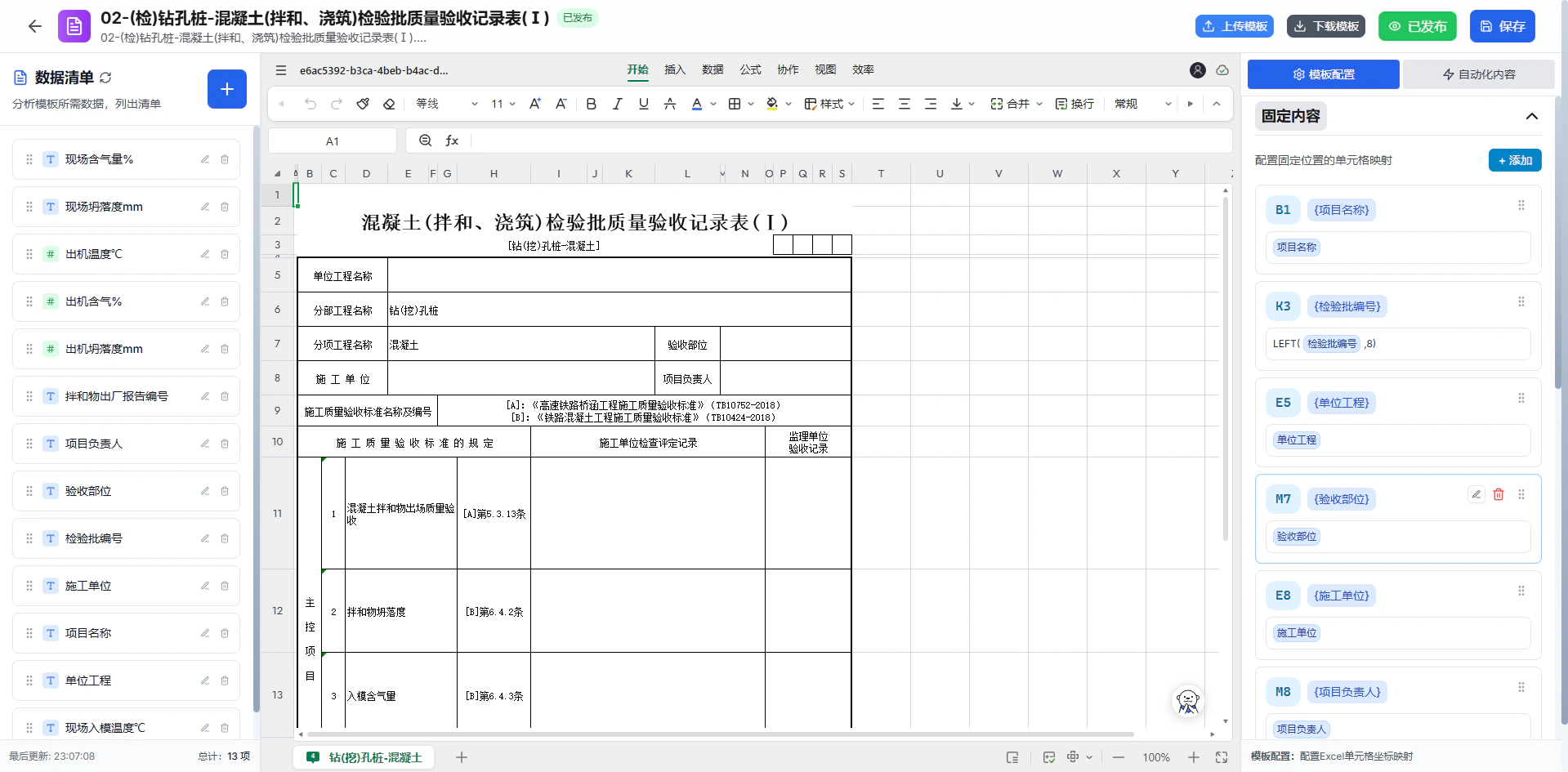Apply the yellow cell fill color
The height and width of the screenshot is (772, 1568).
pos(772,104)
